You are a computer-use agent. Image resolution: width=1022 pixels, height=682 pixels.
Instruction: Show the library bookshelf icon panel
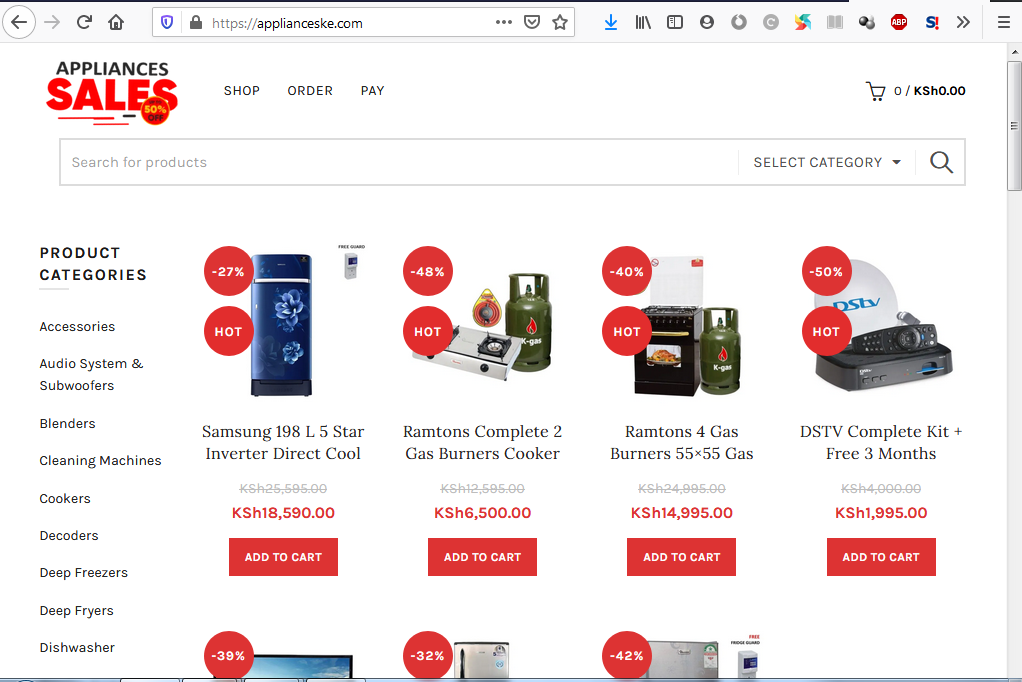[643, 22]
